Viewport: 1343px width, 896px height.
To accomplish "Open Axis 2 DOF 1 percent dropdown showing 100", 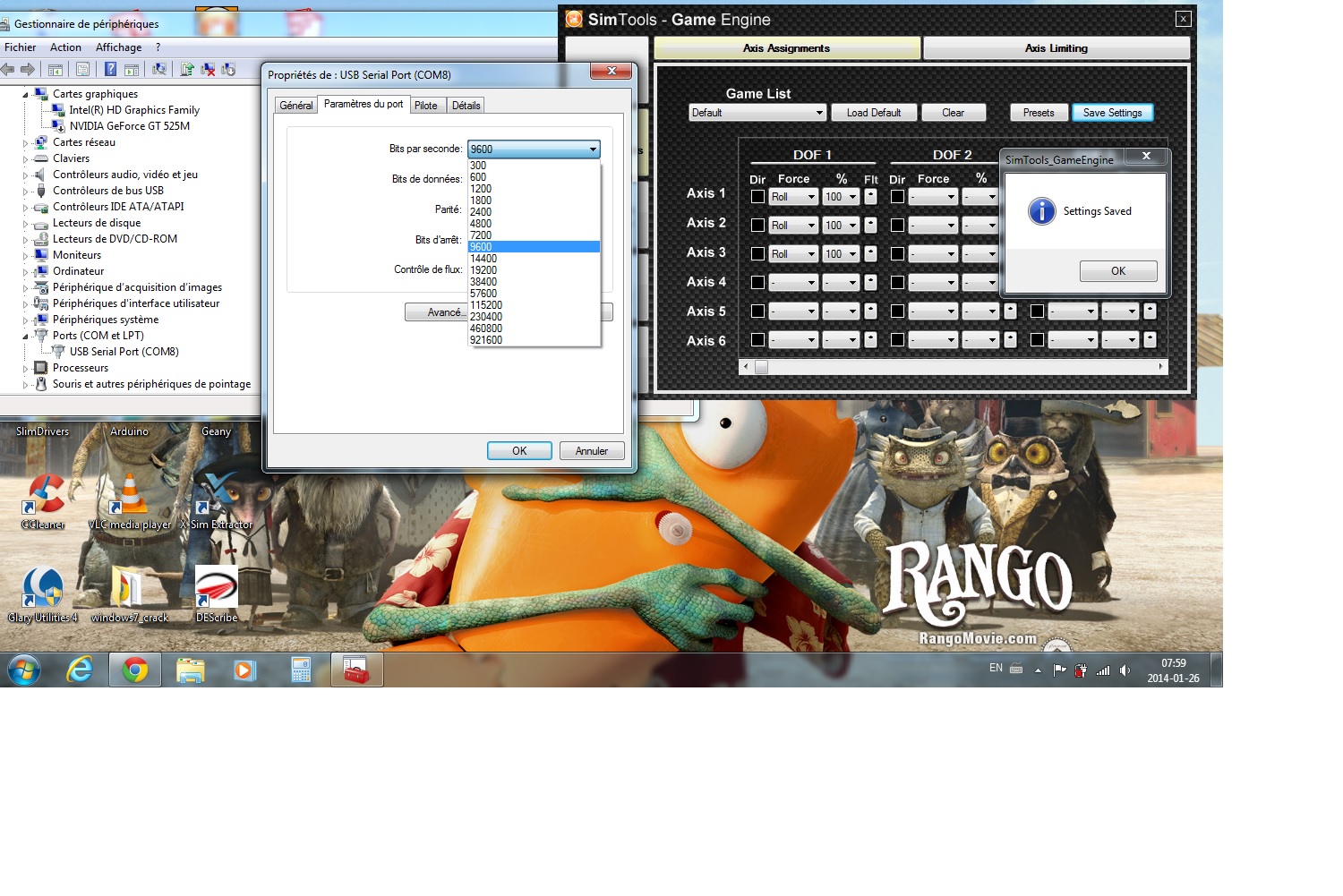I will coord(841,225).
